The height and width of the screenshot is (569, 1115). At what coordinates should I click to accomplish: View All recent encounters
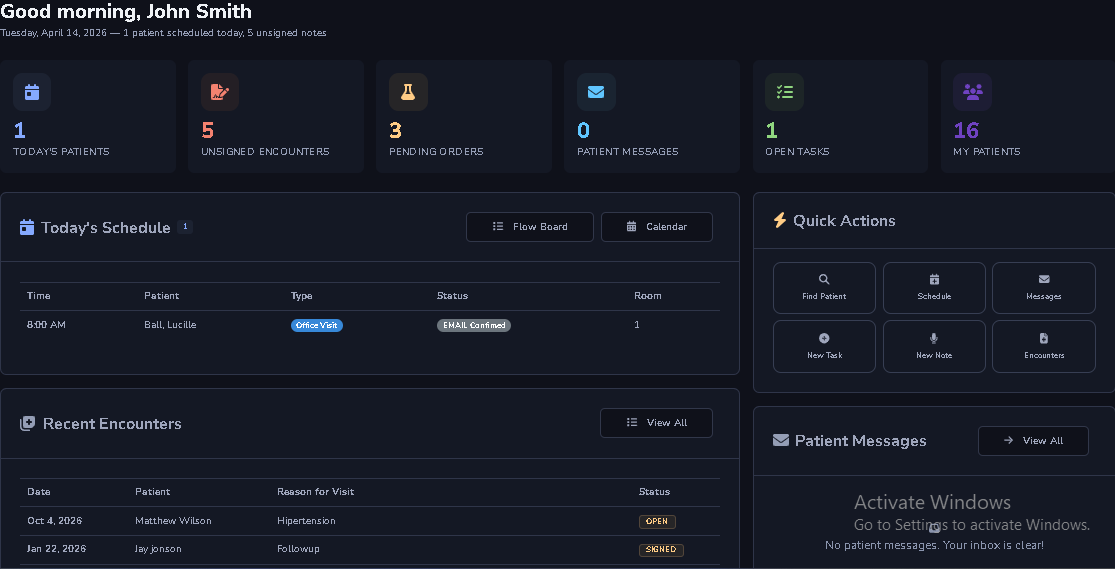point(656,423)
